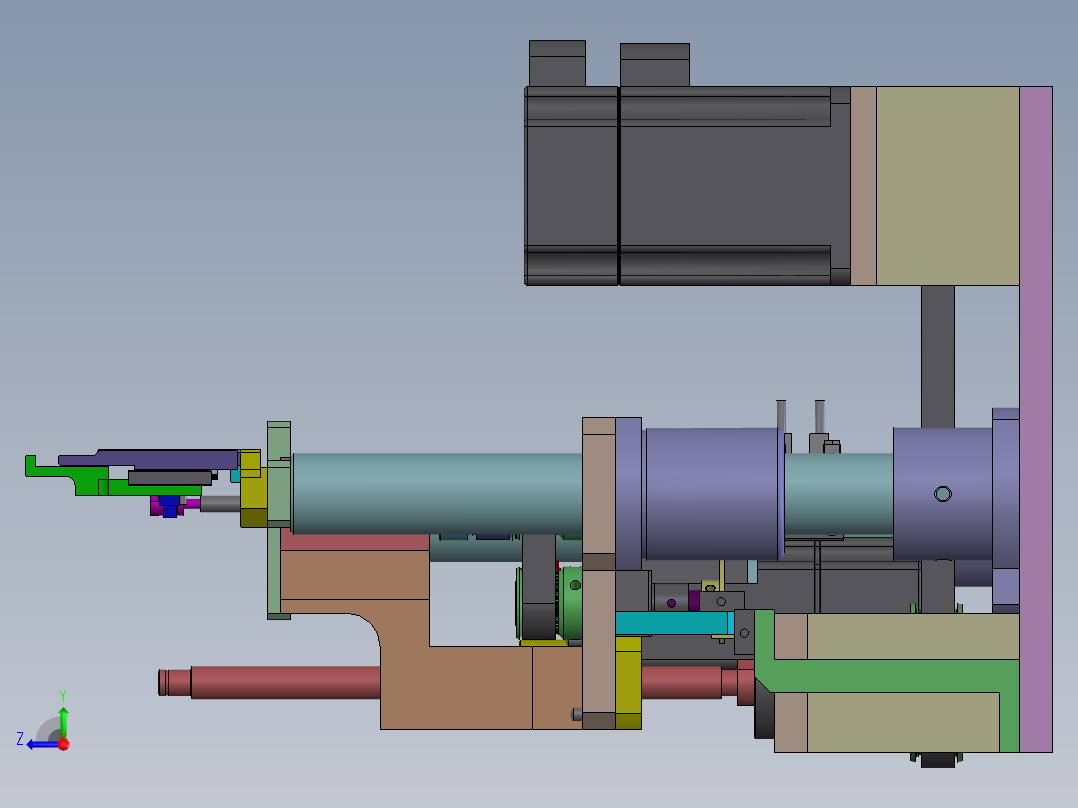Image resolution: width=1078 pixels, height=808 pixels.
Task: Select the pale green flange left of teal tube
Action: point(278,520)
